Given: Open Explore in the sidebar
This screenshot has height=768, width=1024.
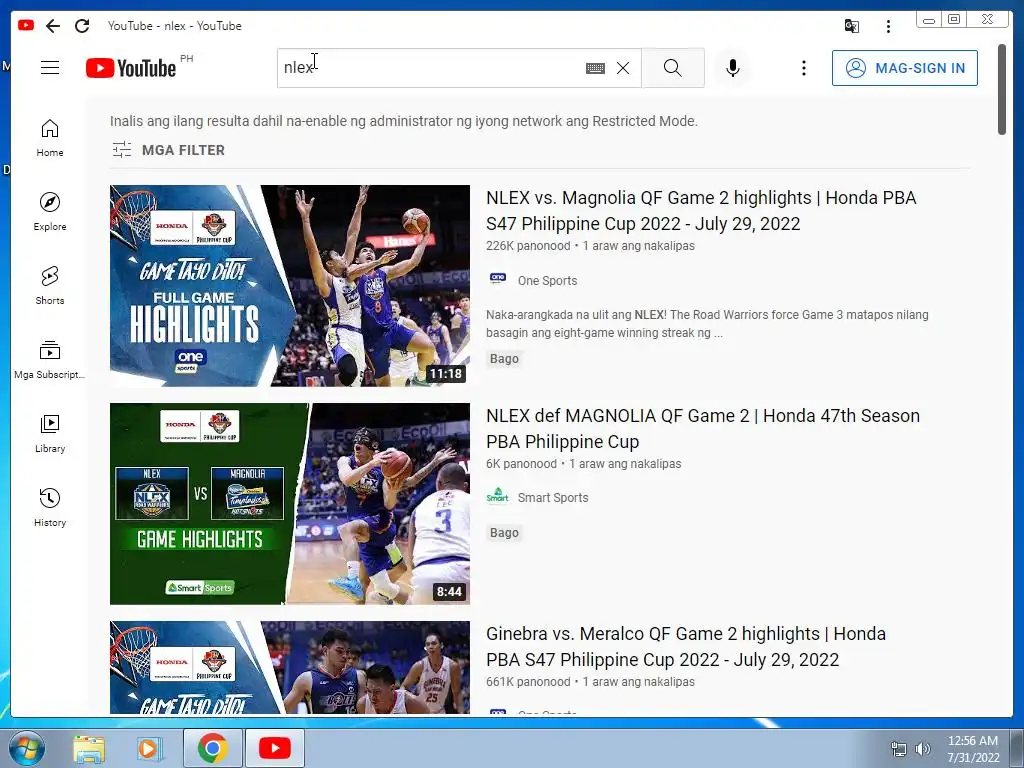Looking at the screenshot, I should tap(50, 212).
